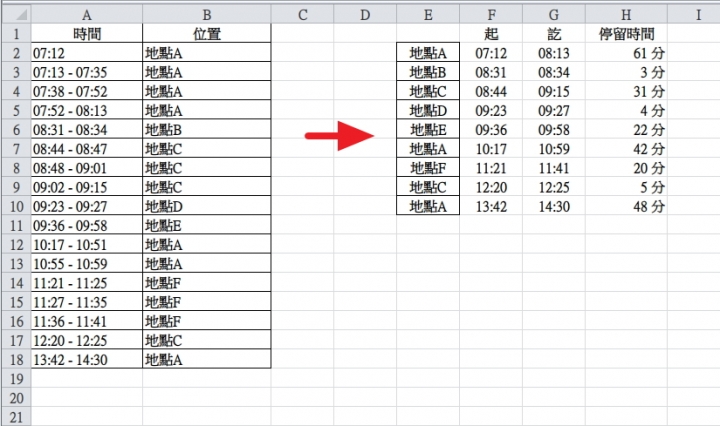Click cell containing 07:12 in column A
Image resolution: width=720 pixels, height=426 pixels.
tap(87, 53)
